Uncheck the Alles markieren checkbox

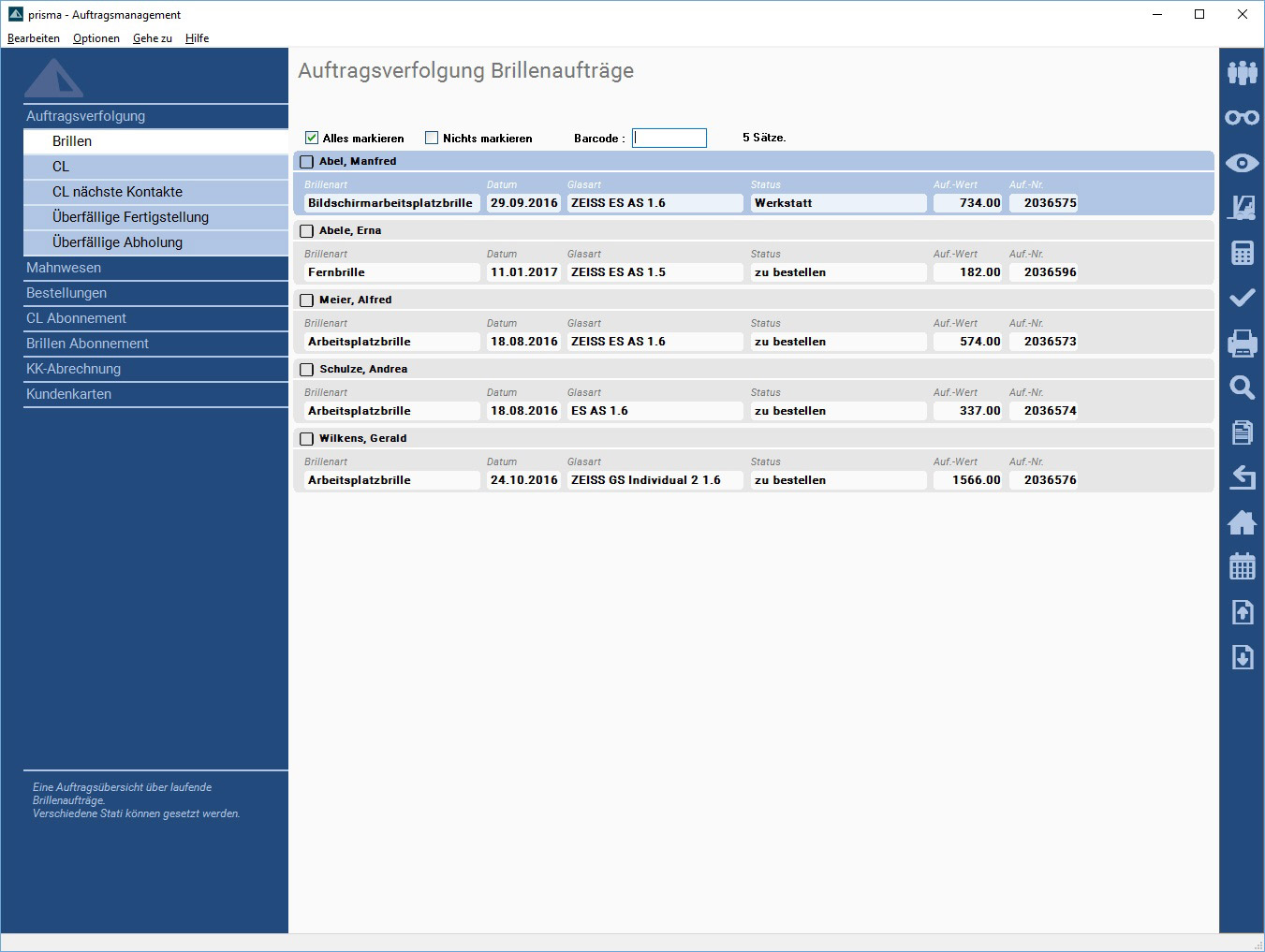coord(312,138)
